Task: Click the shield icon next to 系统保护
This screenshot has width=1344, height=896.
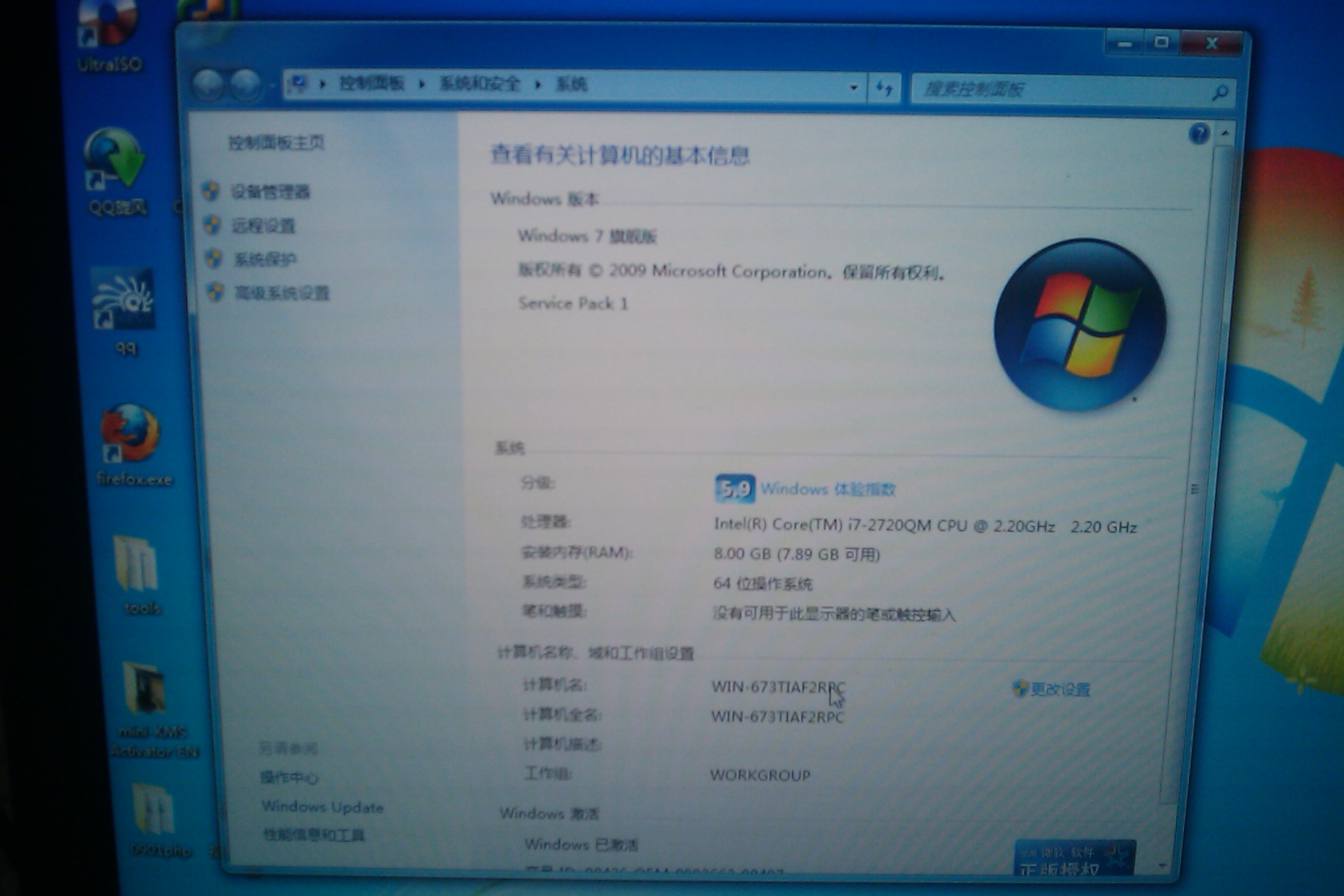Action: pos(214,258)
